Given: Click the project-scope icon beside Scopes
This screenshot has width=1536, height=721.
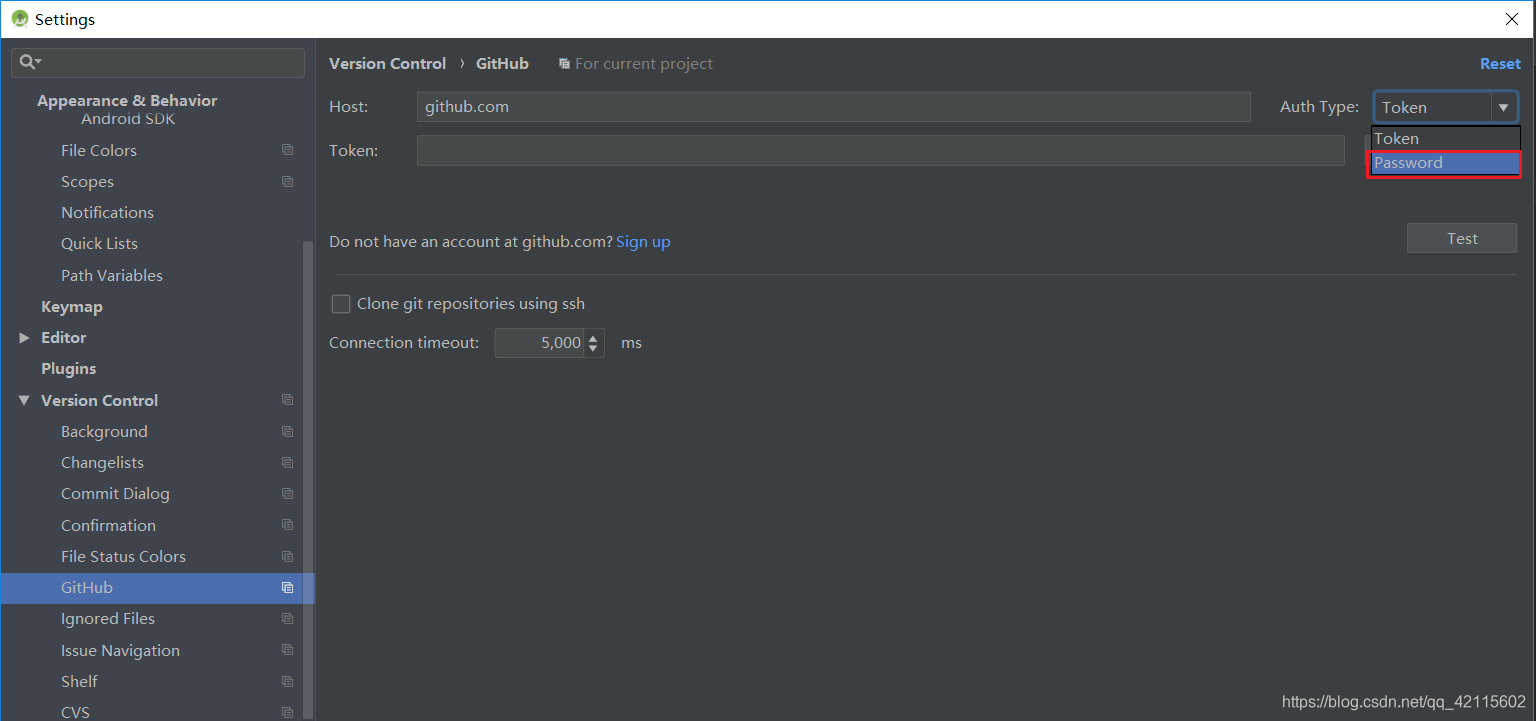Looking at the screenshot, I should coord(288,181).
